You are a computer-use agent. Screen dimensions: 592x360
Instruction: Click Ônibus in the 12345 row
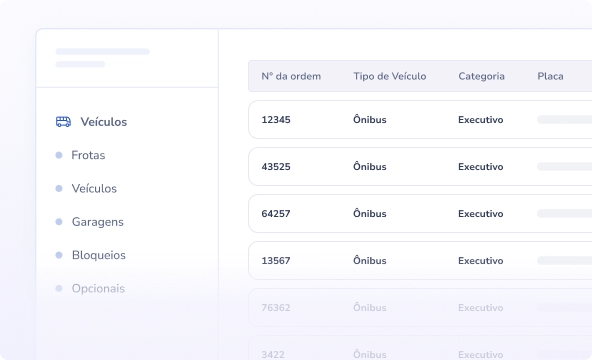[x=370, y=119]
